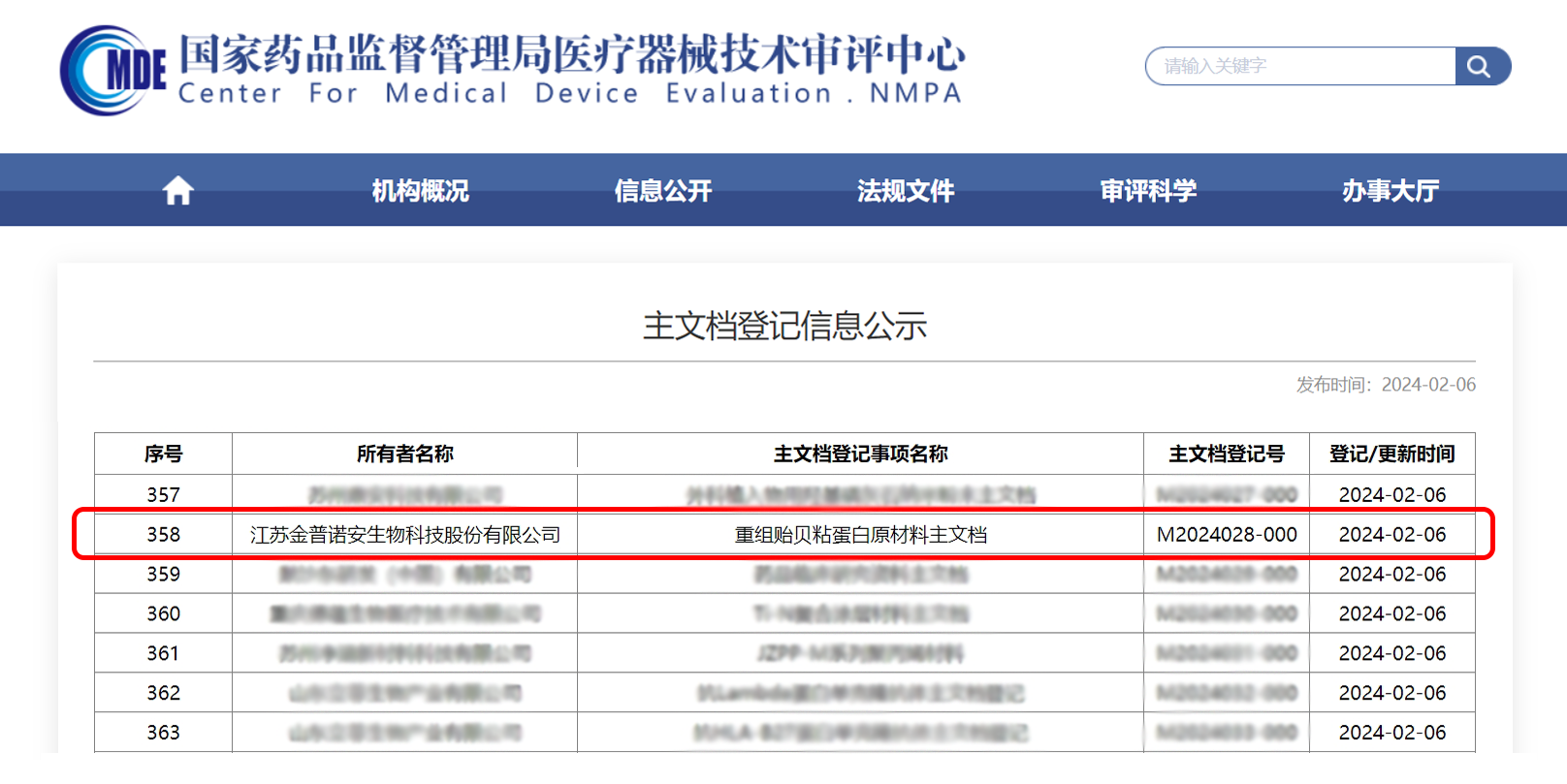Screen dimensions: 1567x784
Task: Click the 登记/更新时间 column header
Action: coord(1391,454)
